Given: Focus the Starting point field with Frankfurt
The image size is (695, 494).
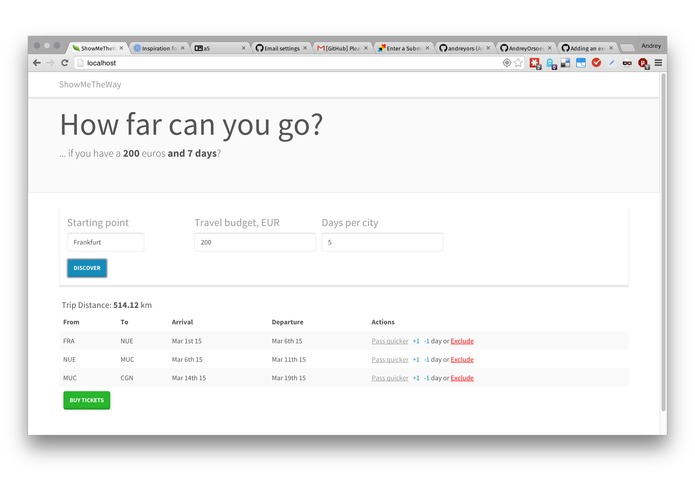Looking at the screenshot, I should [x=105, y=242].
